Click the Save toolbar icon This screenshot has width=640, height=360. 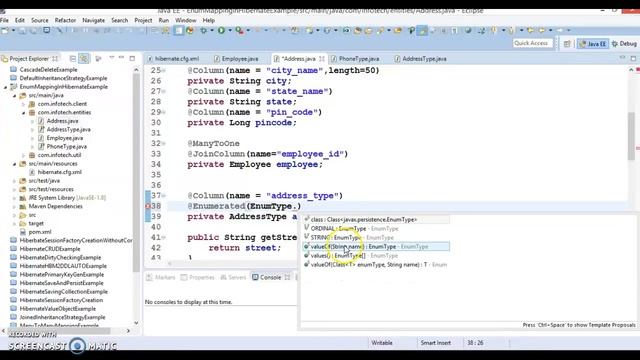[x=22, y=31]
